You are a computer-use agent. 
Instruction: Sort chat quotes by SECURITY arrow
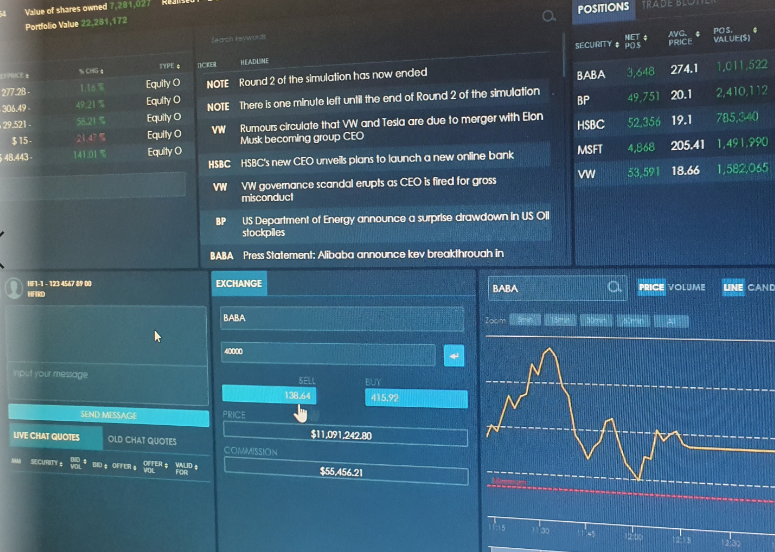coord(61,463)
